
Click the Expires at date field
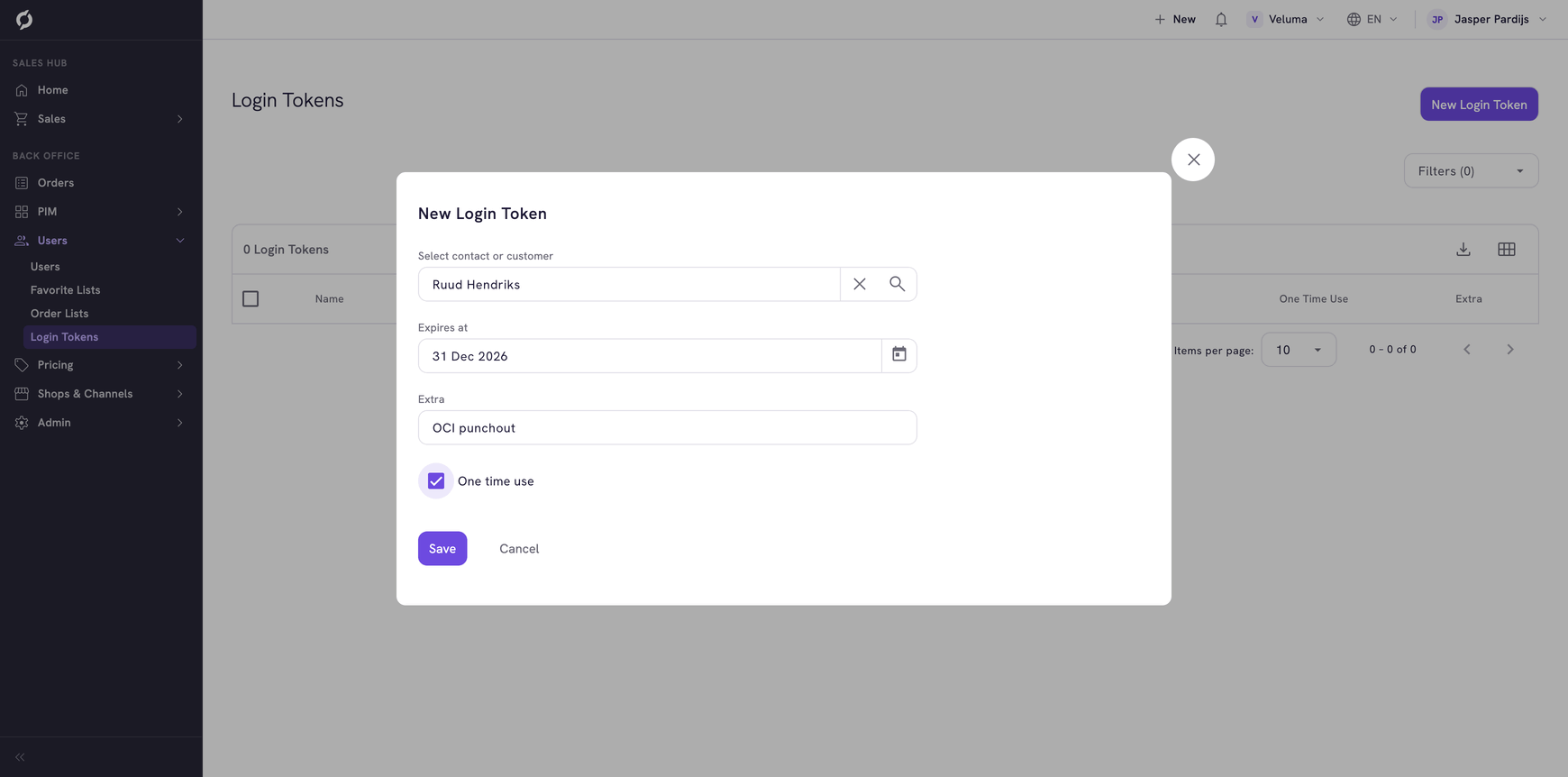pyautogui.click(x=650, y=356)
